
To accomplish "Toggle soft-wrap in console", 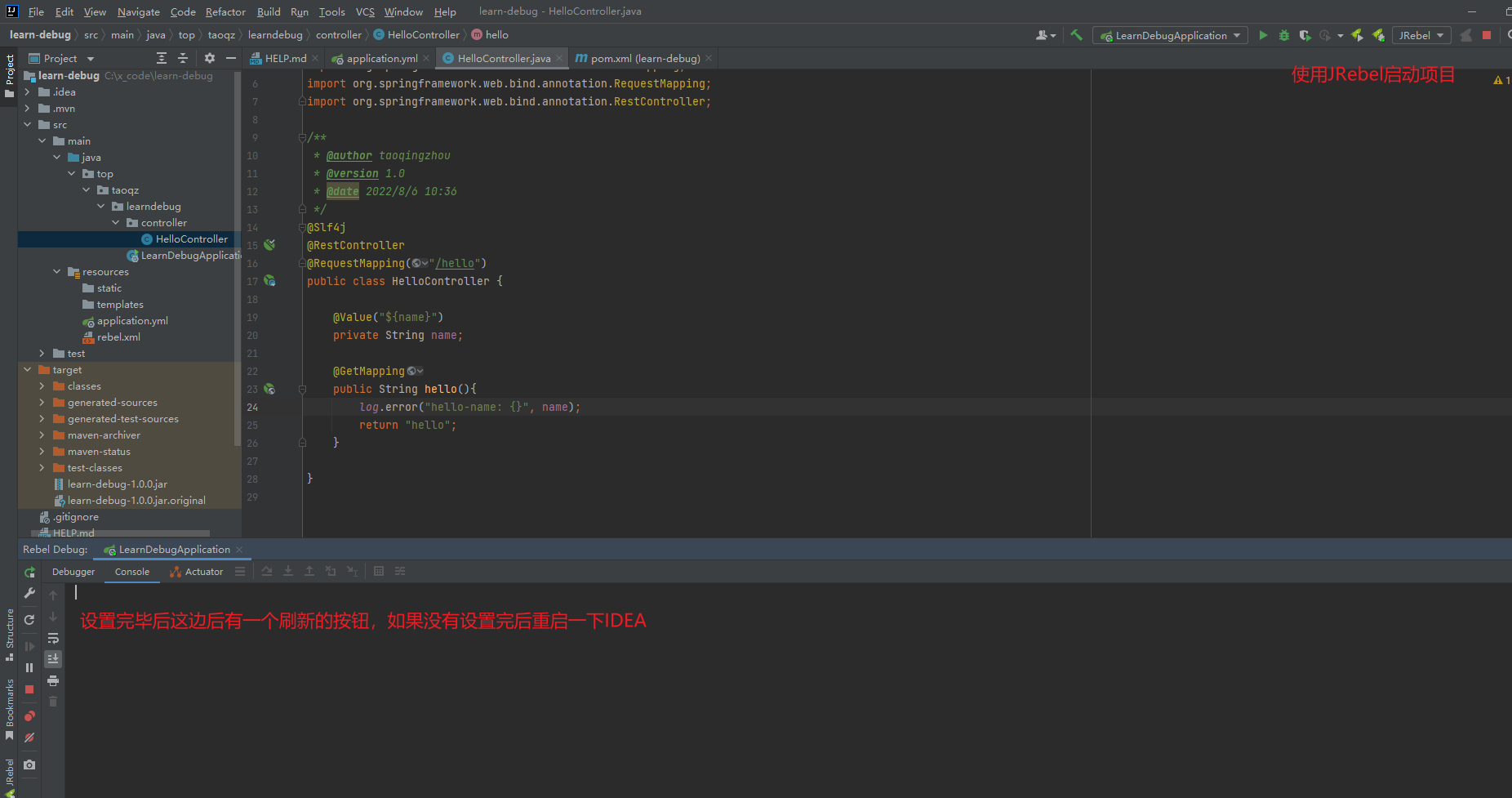I will (53, 638).
